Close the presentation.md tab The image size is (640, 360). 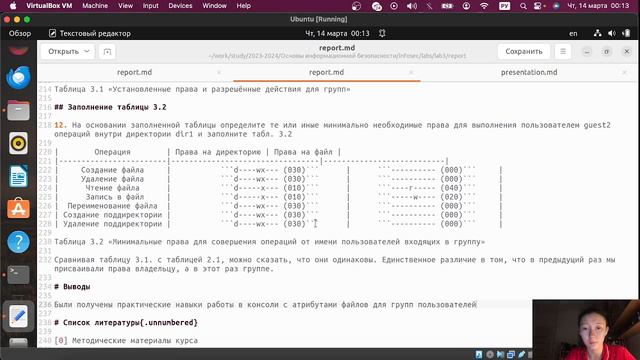[624, 72]
